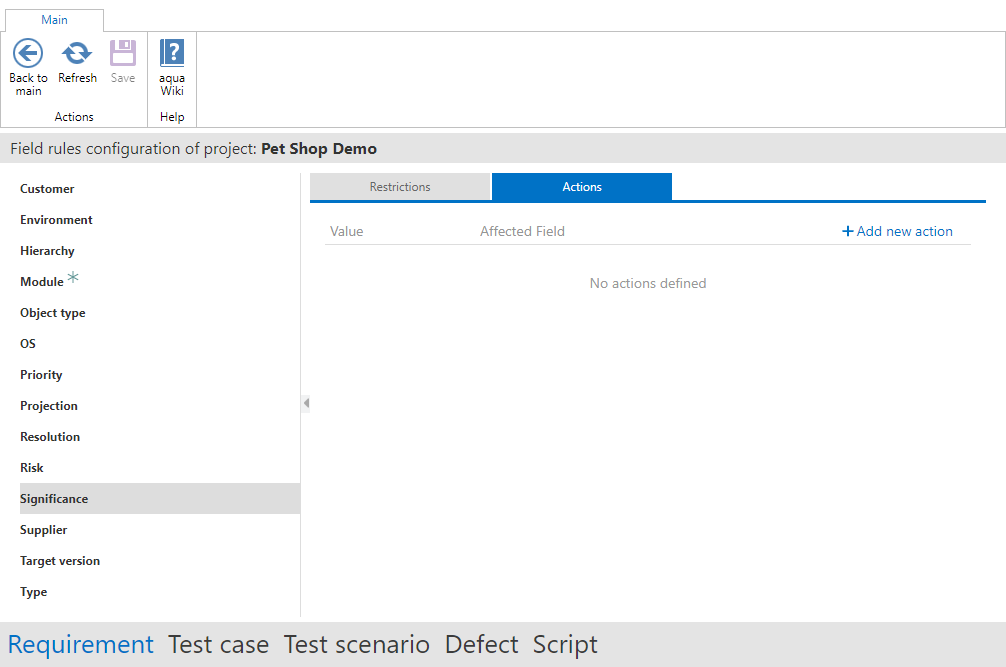Open the aqua Wiki help icon
Image resolution: width=1006 pixels, height=667 pixels.
[172, 53]
